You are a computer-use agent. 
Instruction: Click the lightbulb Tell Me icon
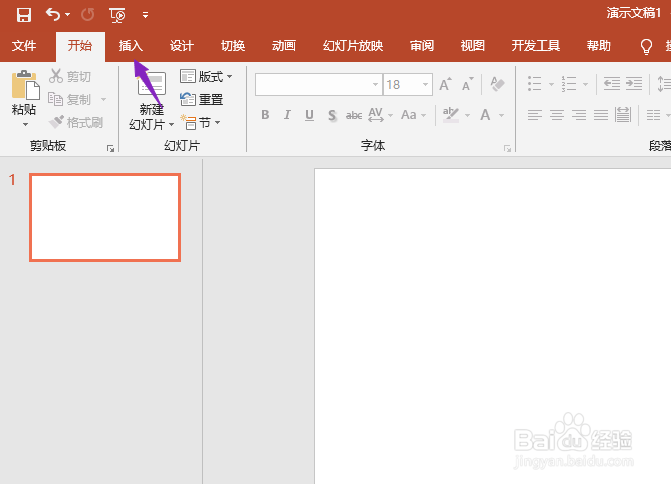(x=646, y=47)
